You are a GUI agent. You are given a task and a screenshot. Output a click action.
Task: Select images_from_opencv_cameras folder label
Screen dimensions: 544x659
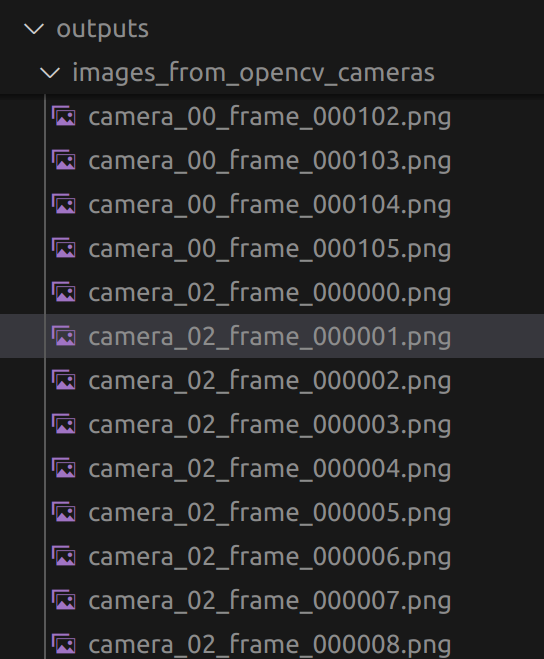[254, 73]
